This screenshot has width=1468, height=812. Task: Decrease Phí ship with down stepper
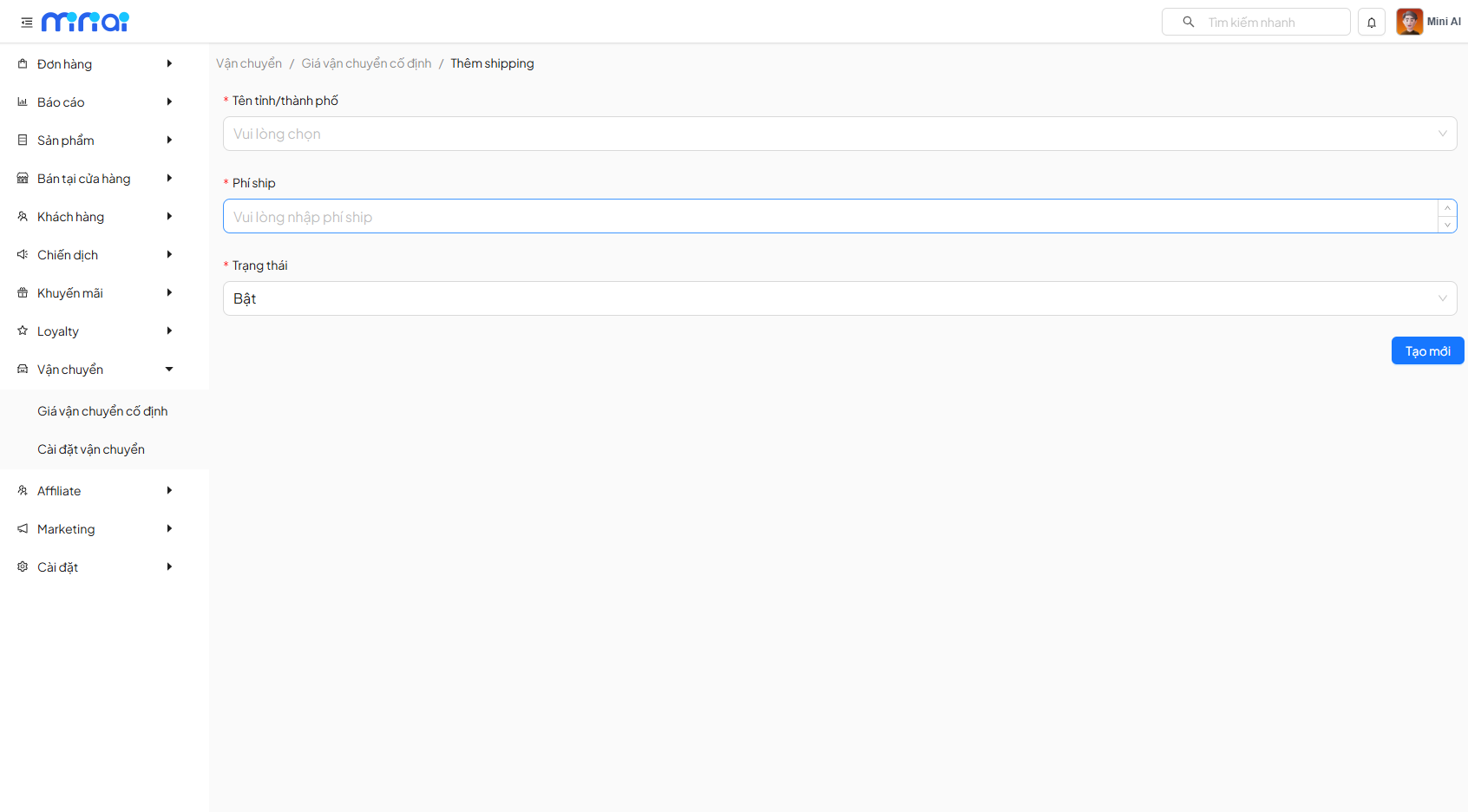[1447, 225]
